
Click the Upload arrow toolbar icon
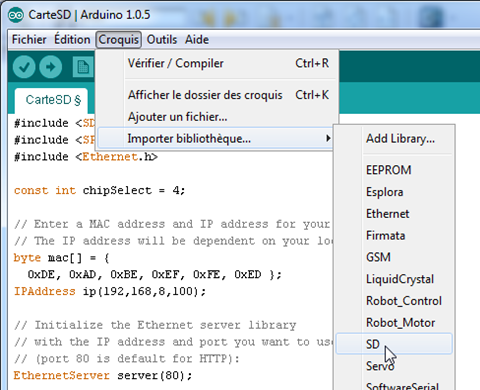pos(51,67)
